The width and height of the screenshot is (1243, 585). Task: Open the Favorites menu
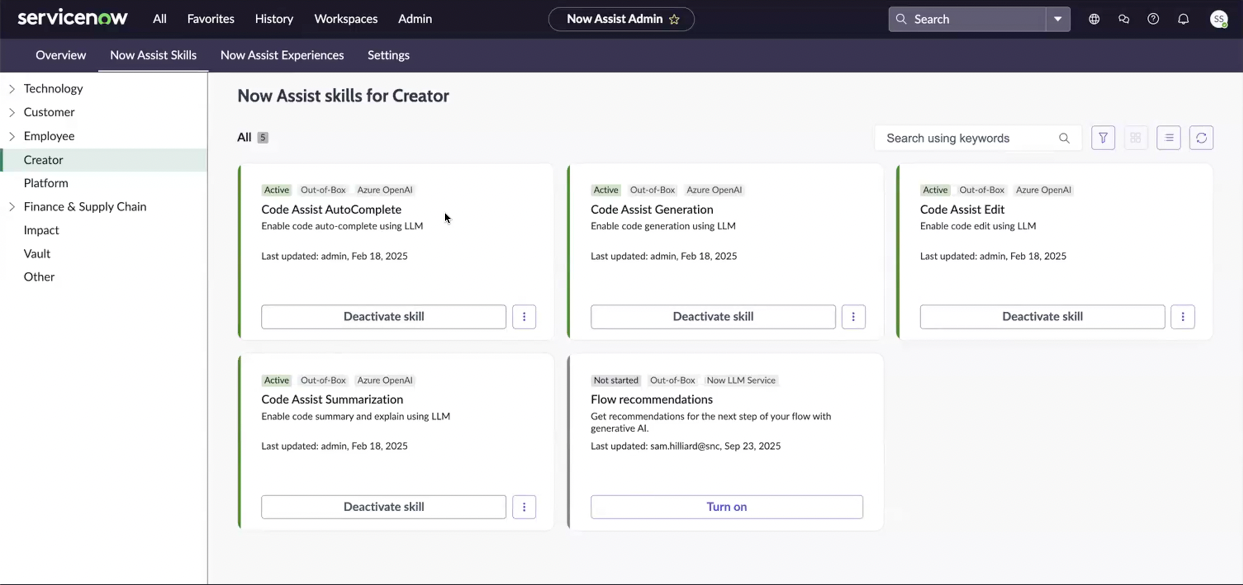(x=211, y=19)
